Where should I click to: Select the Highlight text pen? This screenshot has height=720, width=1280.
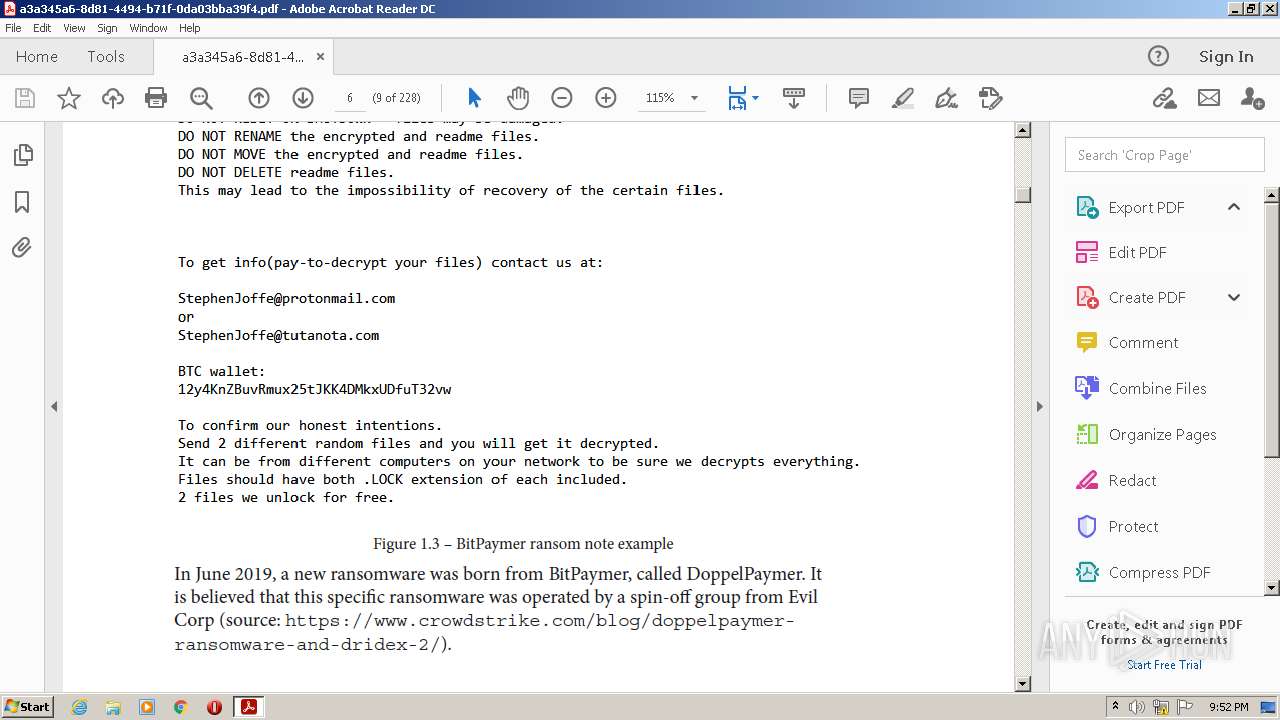tap(902, 98)
